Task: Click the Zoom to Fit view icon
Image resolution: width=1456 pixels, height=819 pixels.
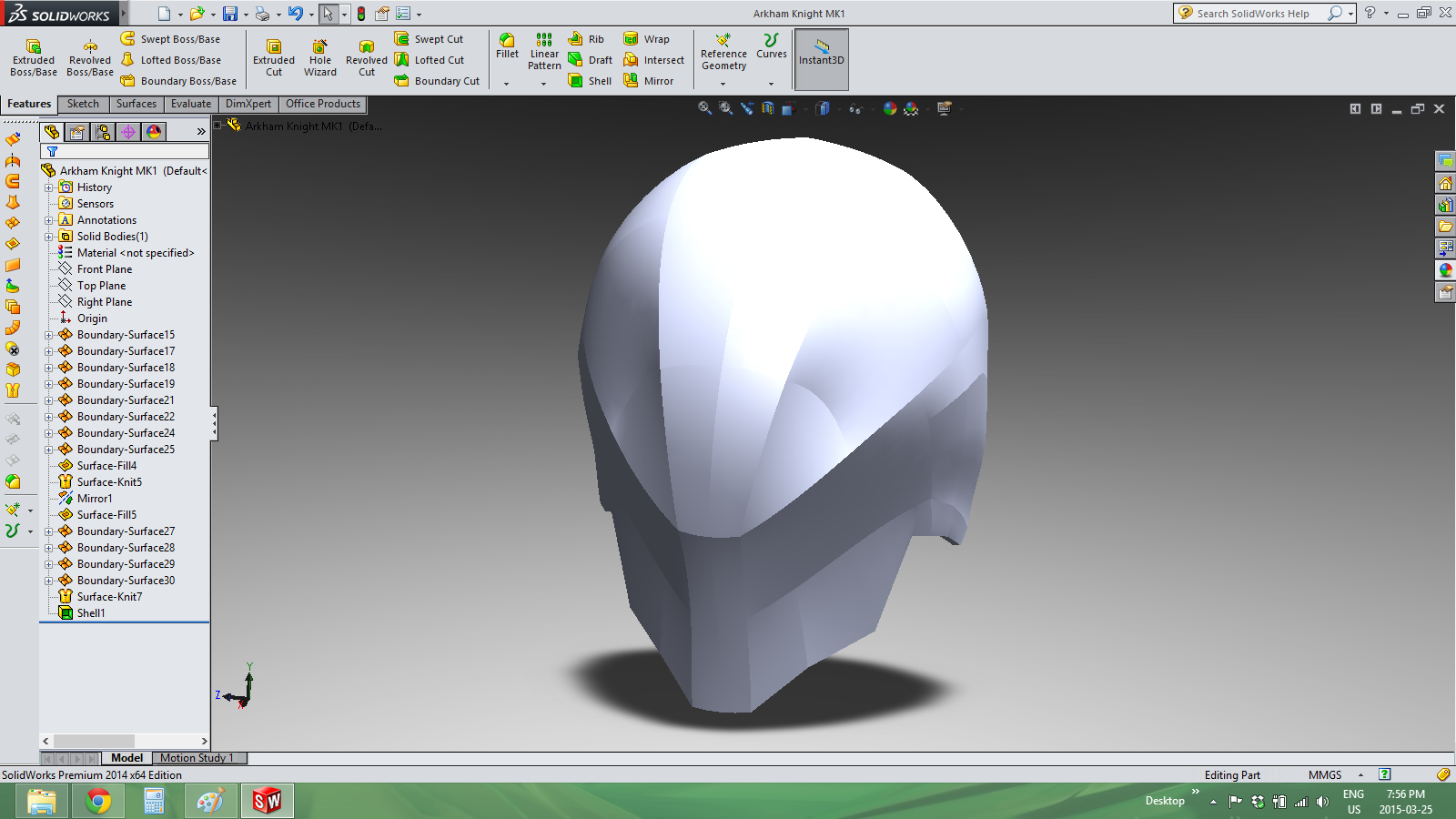Action: (704, 108)
